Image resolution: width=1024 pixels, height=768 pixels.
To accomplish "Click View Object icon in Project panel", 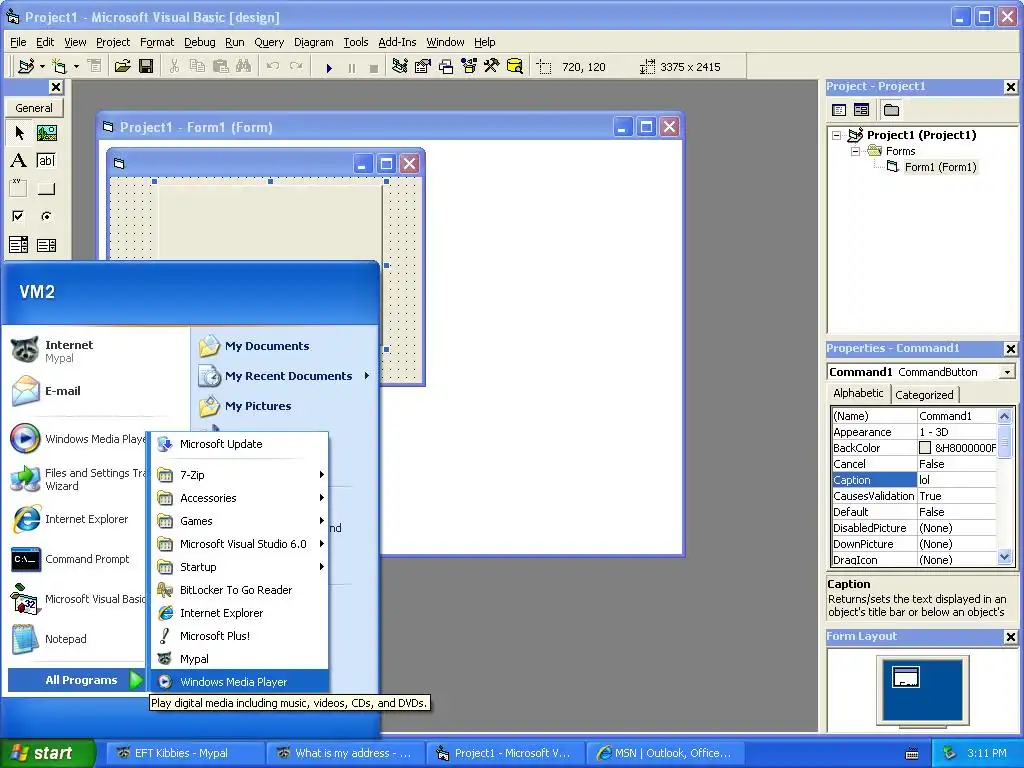I will click(861, 110).
